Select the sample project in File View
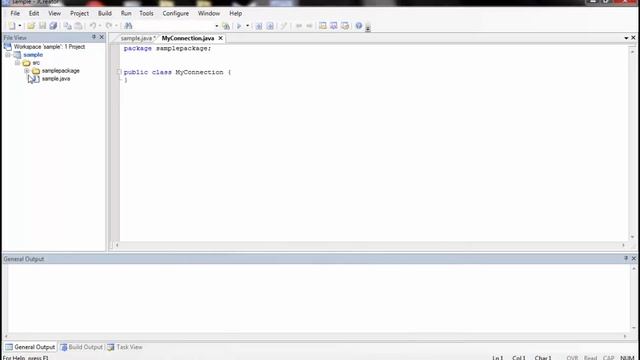 pyautogui.click(x=33, y=55)
